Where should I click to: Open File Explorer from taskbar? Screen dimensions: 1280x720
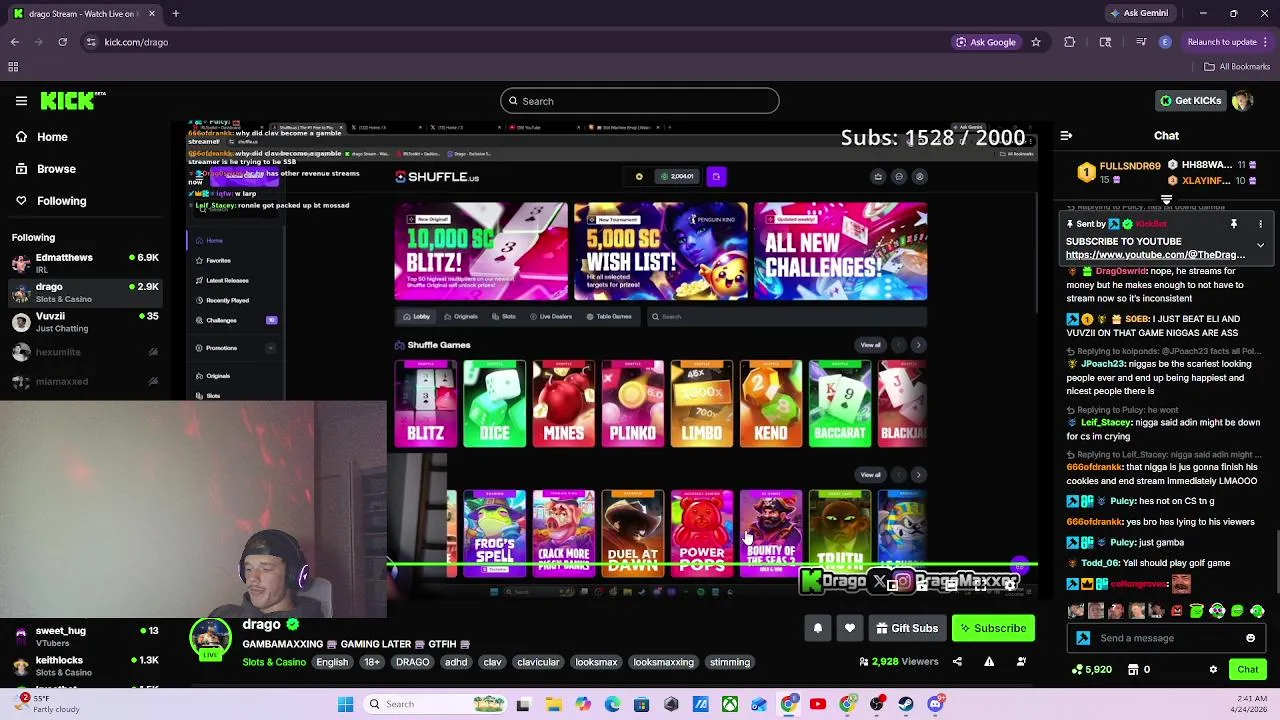553,704
